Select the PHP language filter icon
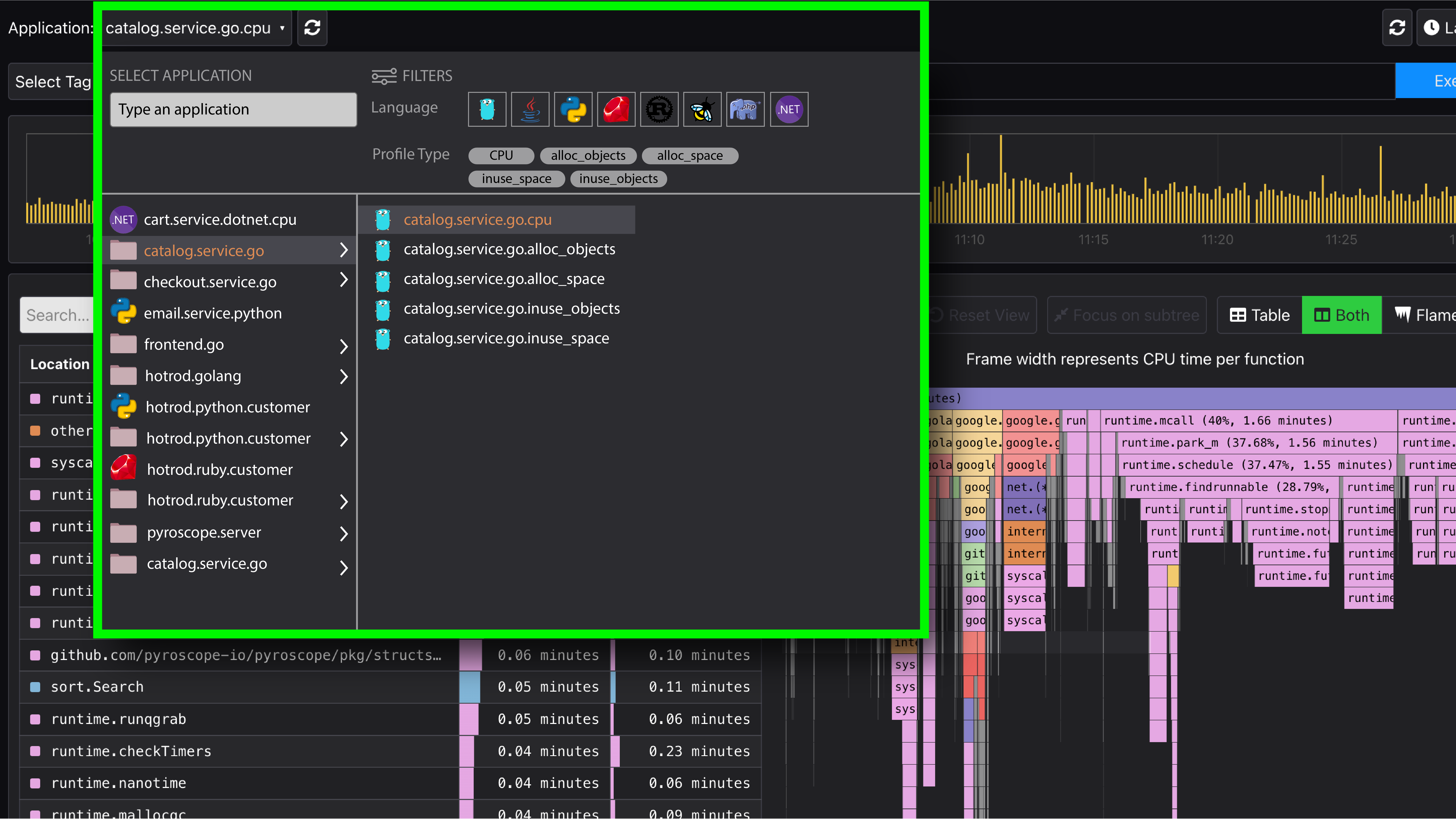Screen dimensions: 1456x819 click(745, 109)
